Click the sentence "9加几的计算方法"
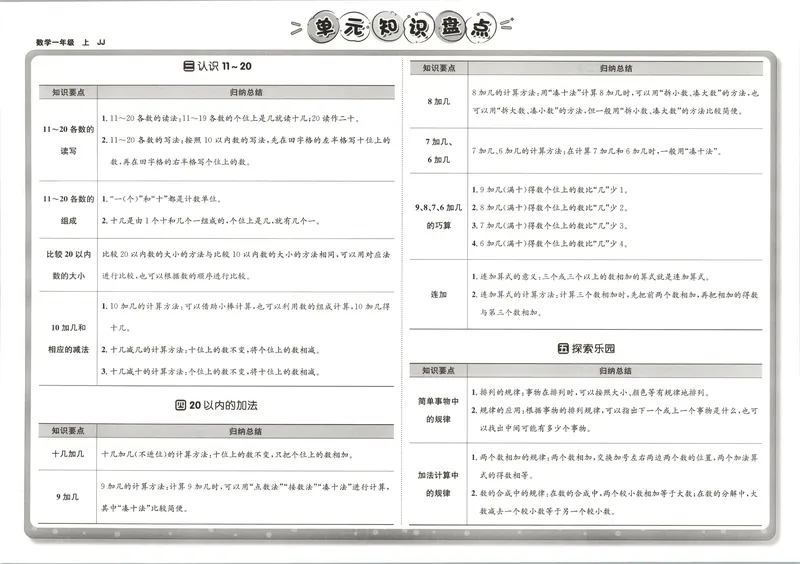The height and width of the screenshot is (564, 800). click(245, 487)
